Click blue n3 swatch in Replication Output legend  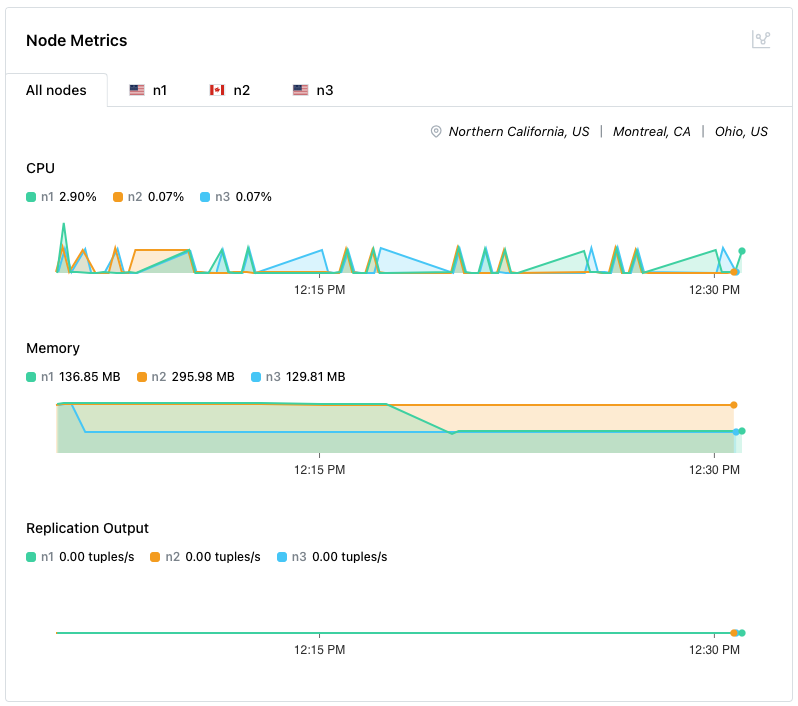click(x=282, y=557)
